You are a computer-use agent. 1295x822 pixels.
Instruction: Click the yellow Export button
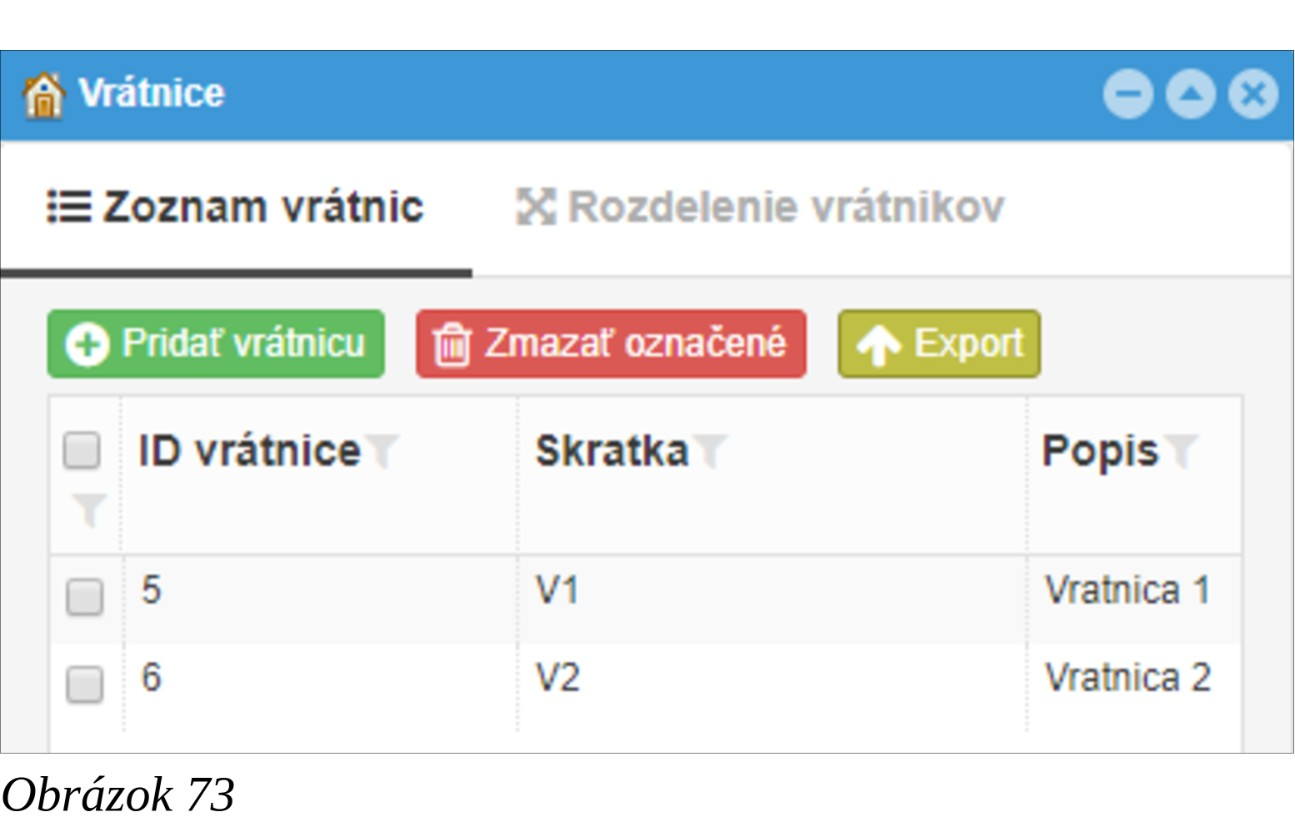coord(939,344)
